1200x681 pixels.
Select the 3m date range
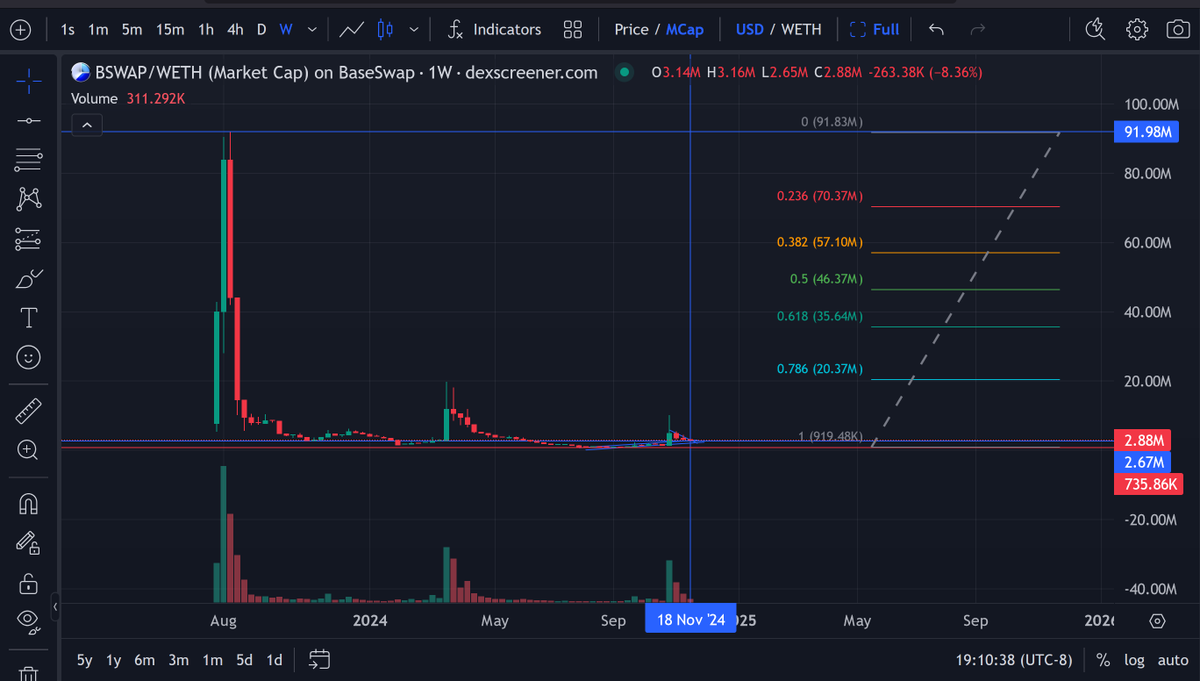(x=178, y=660)
